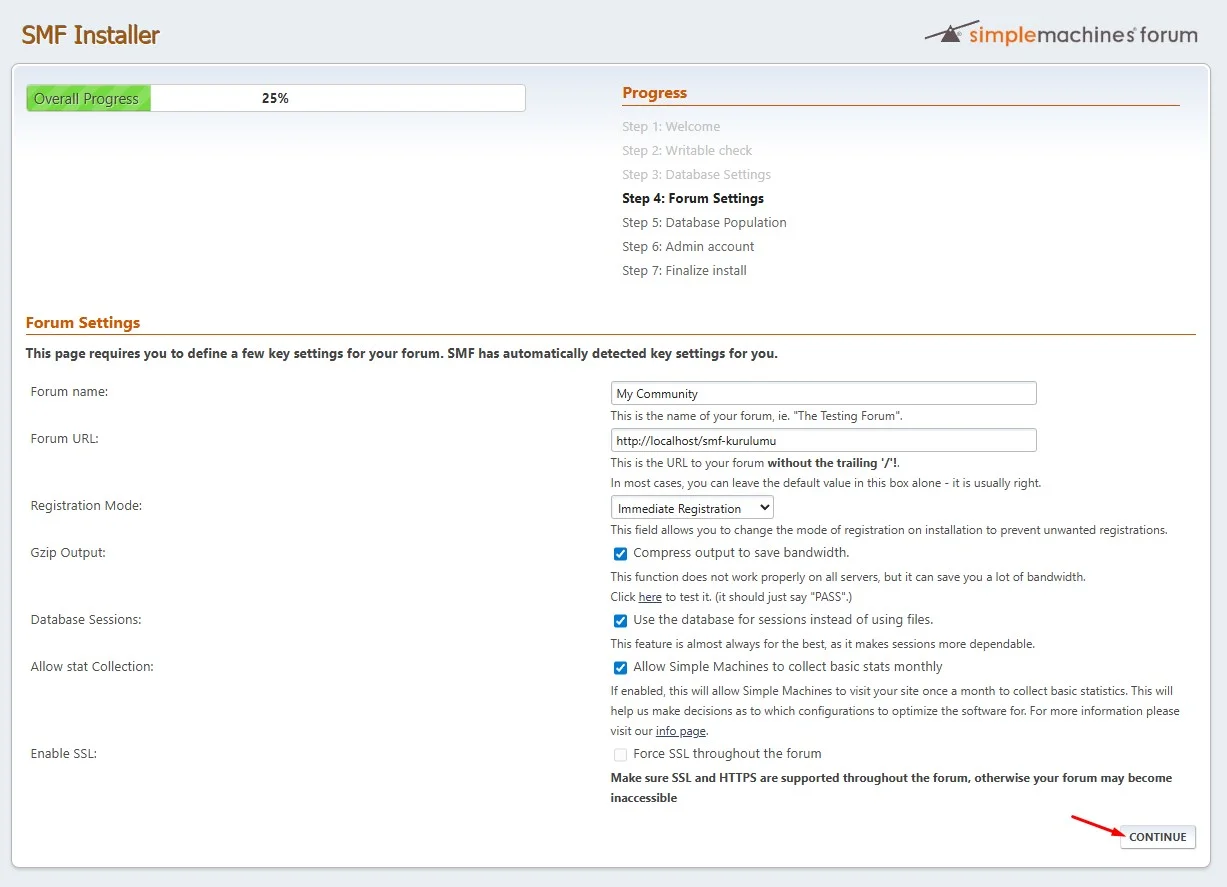Click the Overall Progress bar
The image size is (1227, 887).
pos(275,98)
